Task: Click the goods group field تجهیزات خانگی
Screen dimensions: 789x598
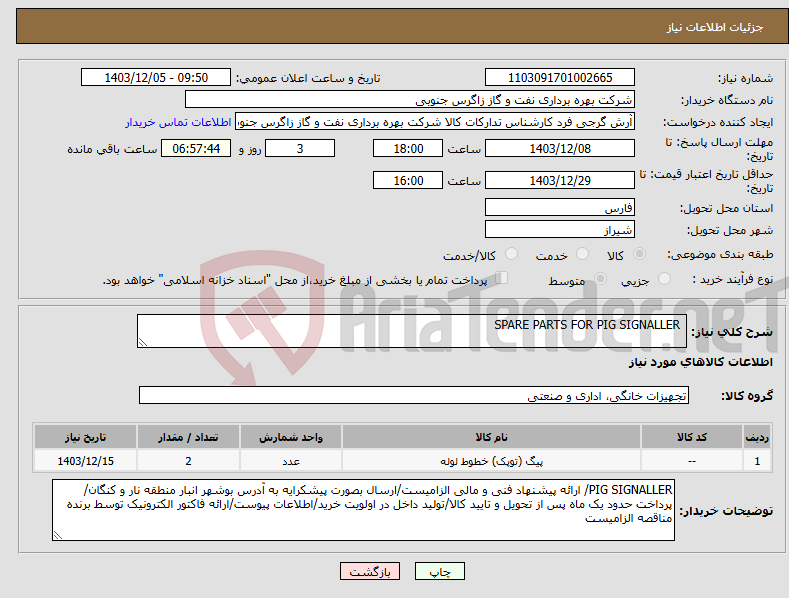Action: click(x=414, y=396)
